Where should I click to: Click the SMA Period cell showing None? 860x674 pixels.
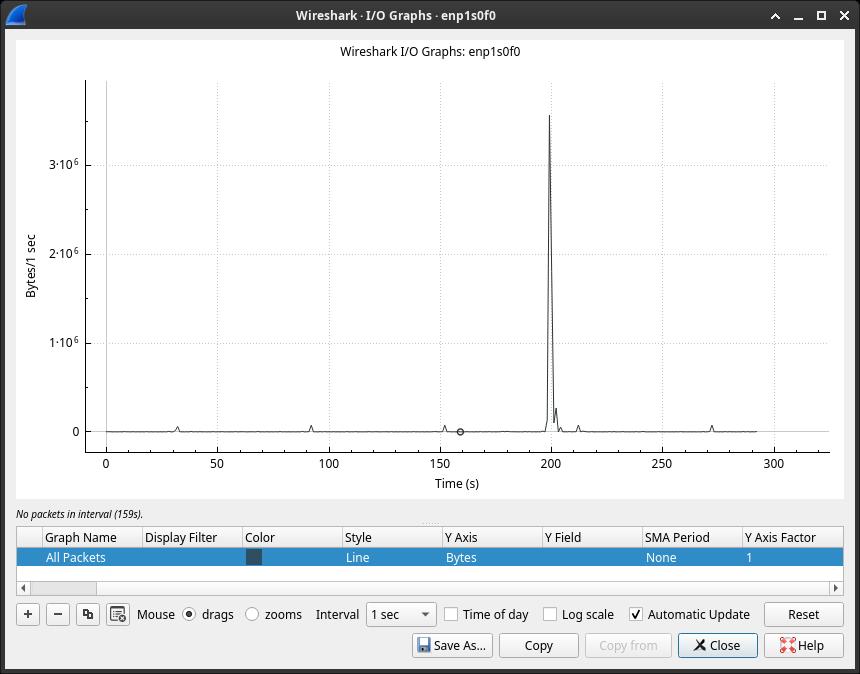click(x=692, y=557)
